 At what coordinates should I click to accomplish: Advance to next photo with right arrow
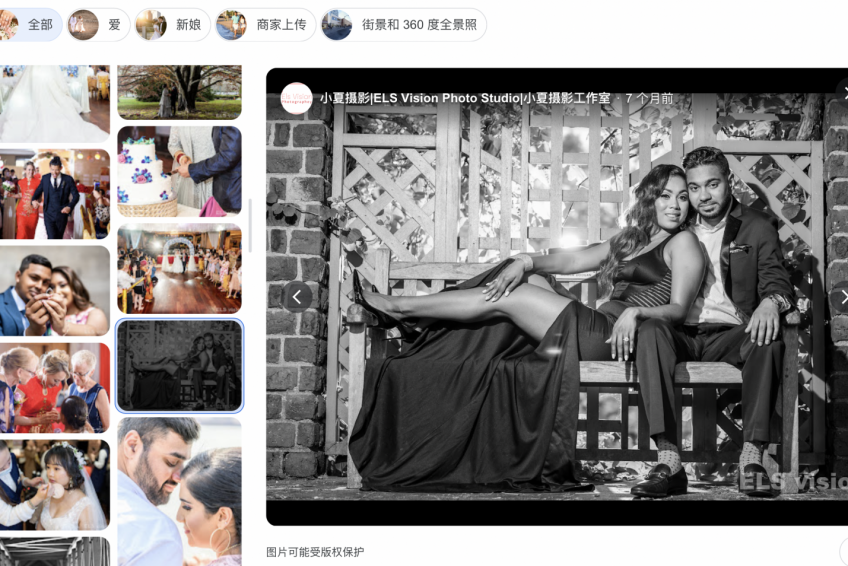coord(842,297)
